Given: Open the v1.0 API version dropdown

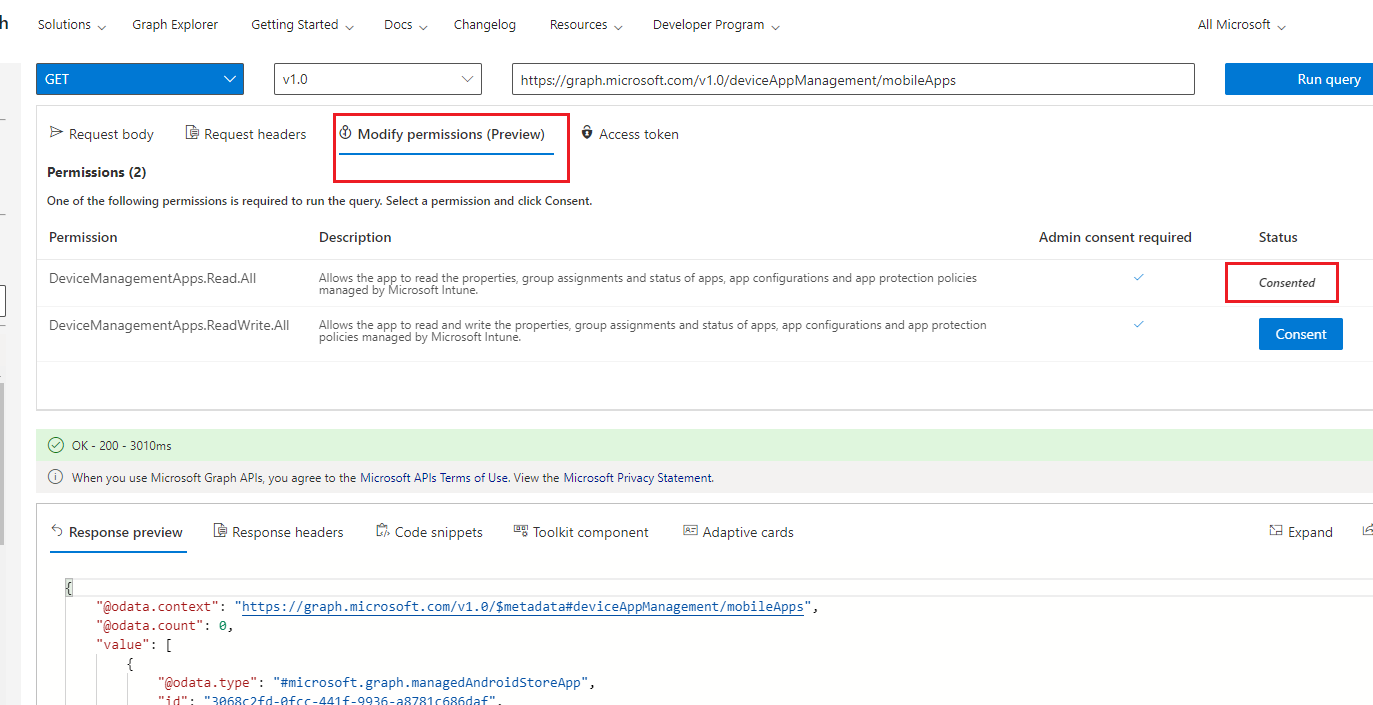Looking at the screenshot, I should click(378, 79).
